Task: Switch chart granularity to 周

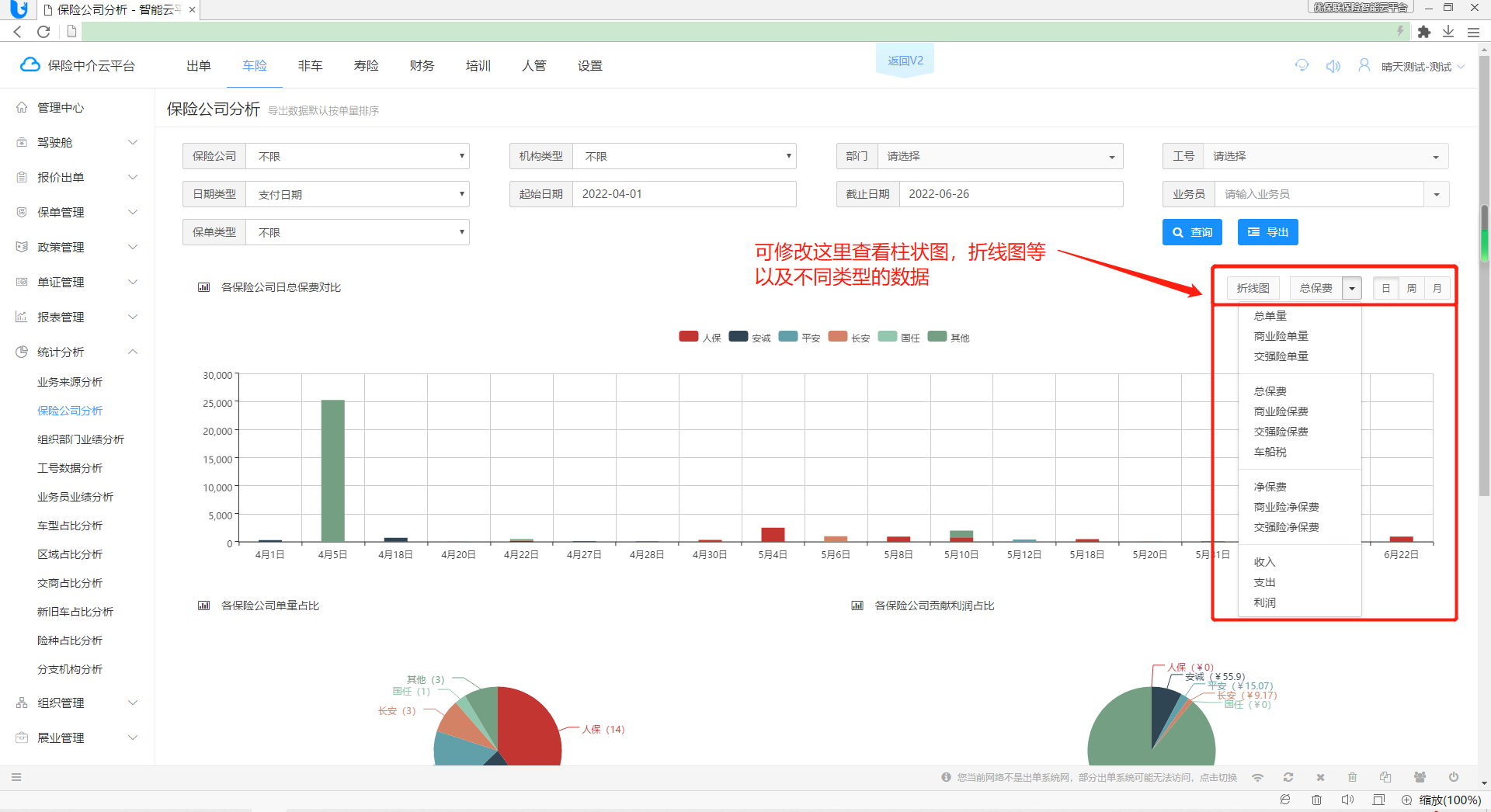Action: point(1411,288)
